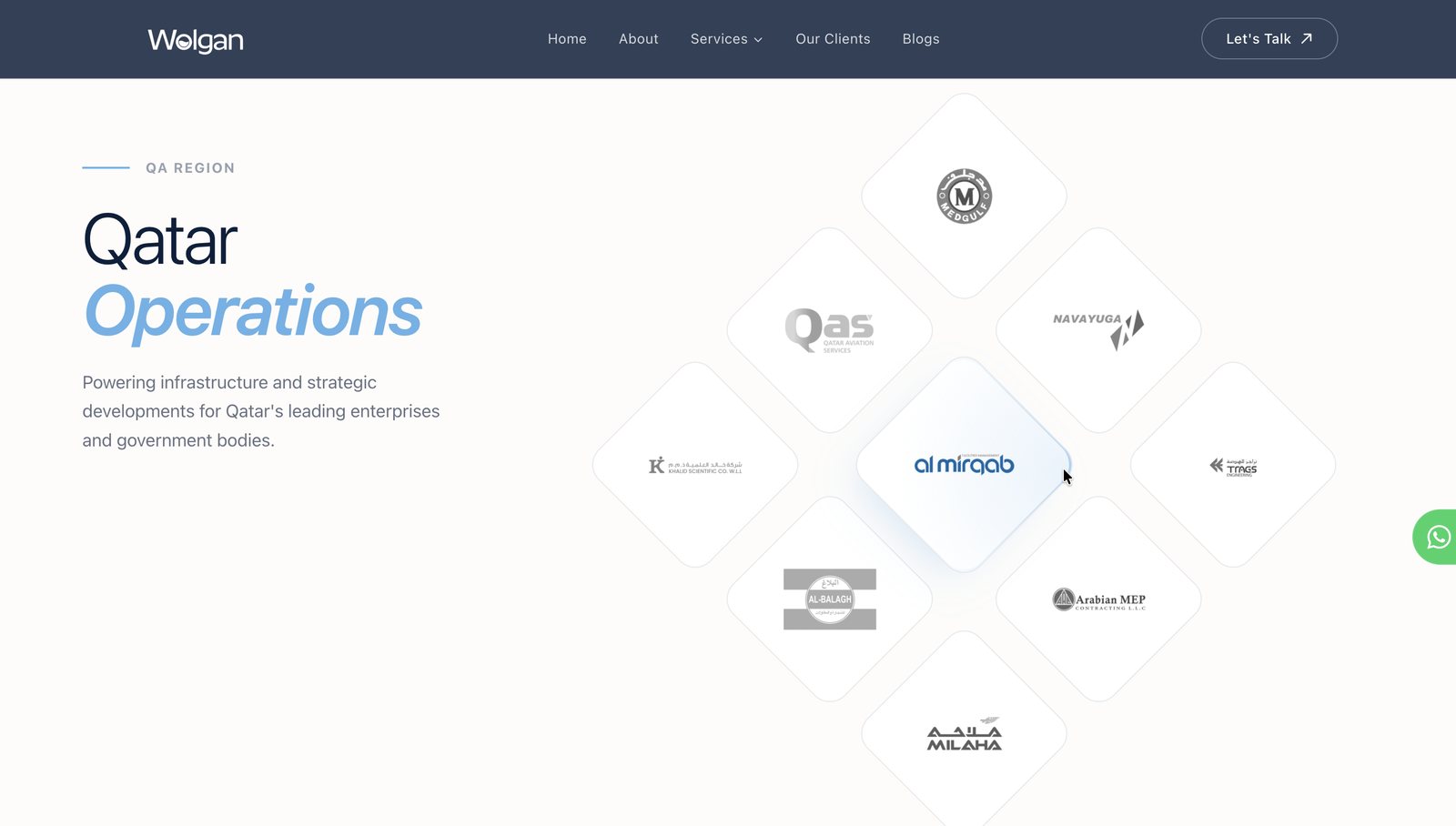Open the Blogs page
The height and width of the screenshot is (826, 1456).
[921, 39]
